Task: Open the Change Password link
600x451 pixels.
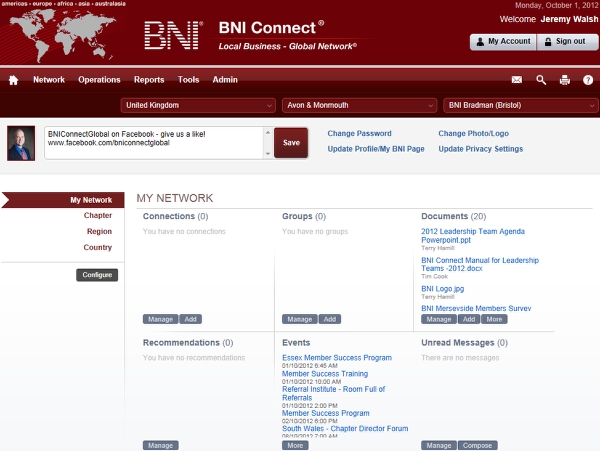Action: (359, 134)
